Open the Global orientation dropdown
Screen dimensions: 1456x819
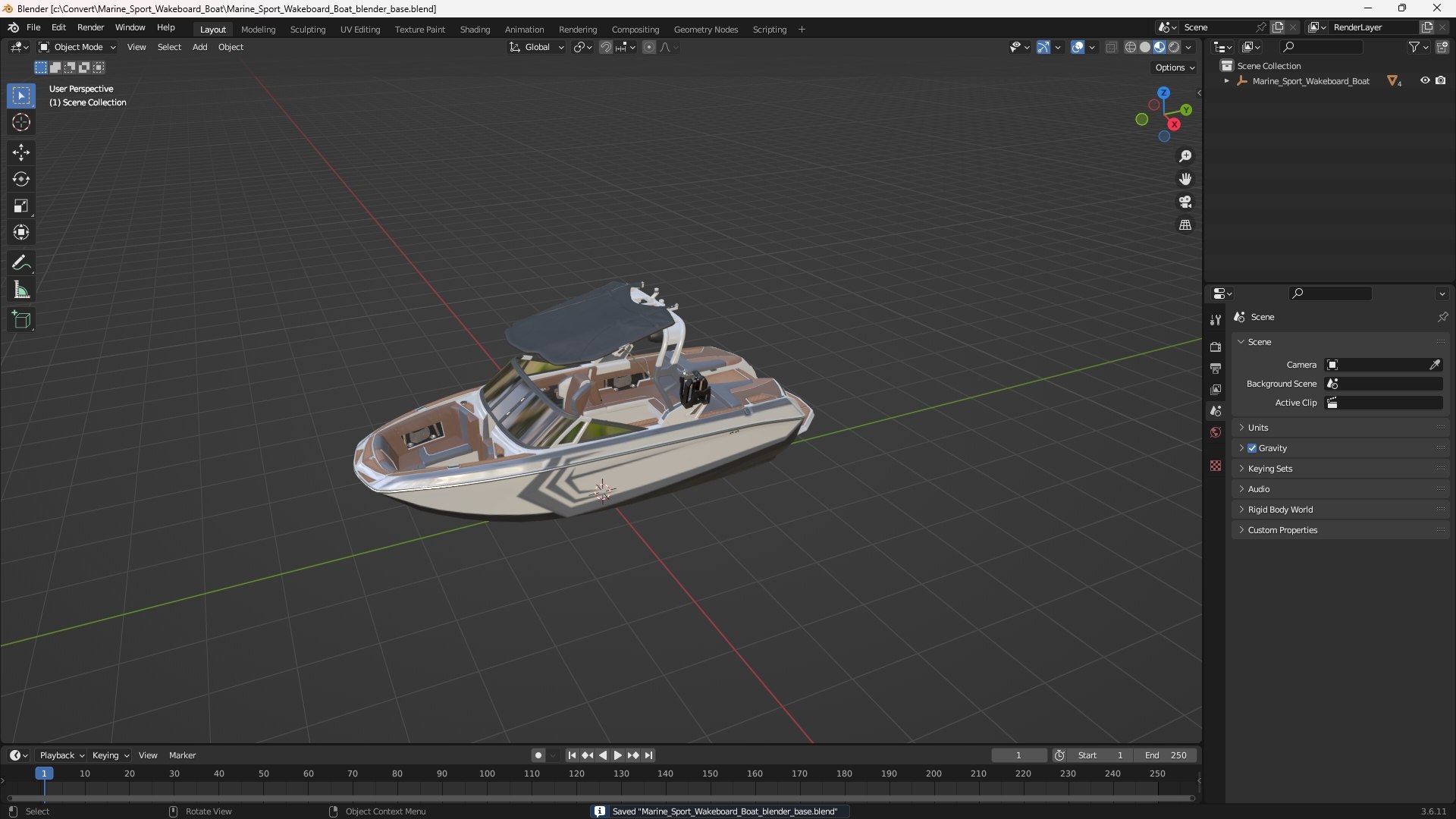536,47
